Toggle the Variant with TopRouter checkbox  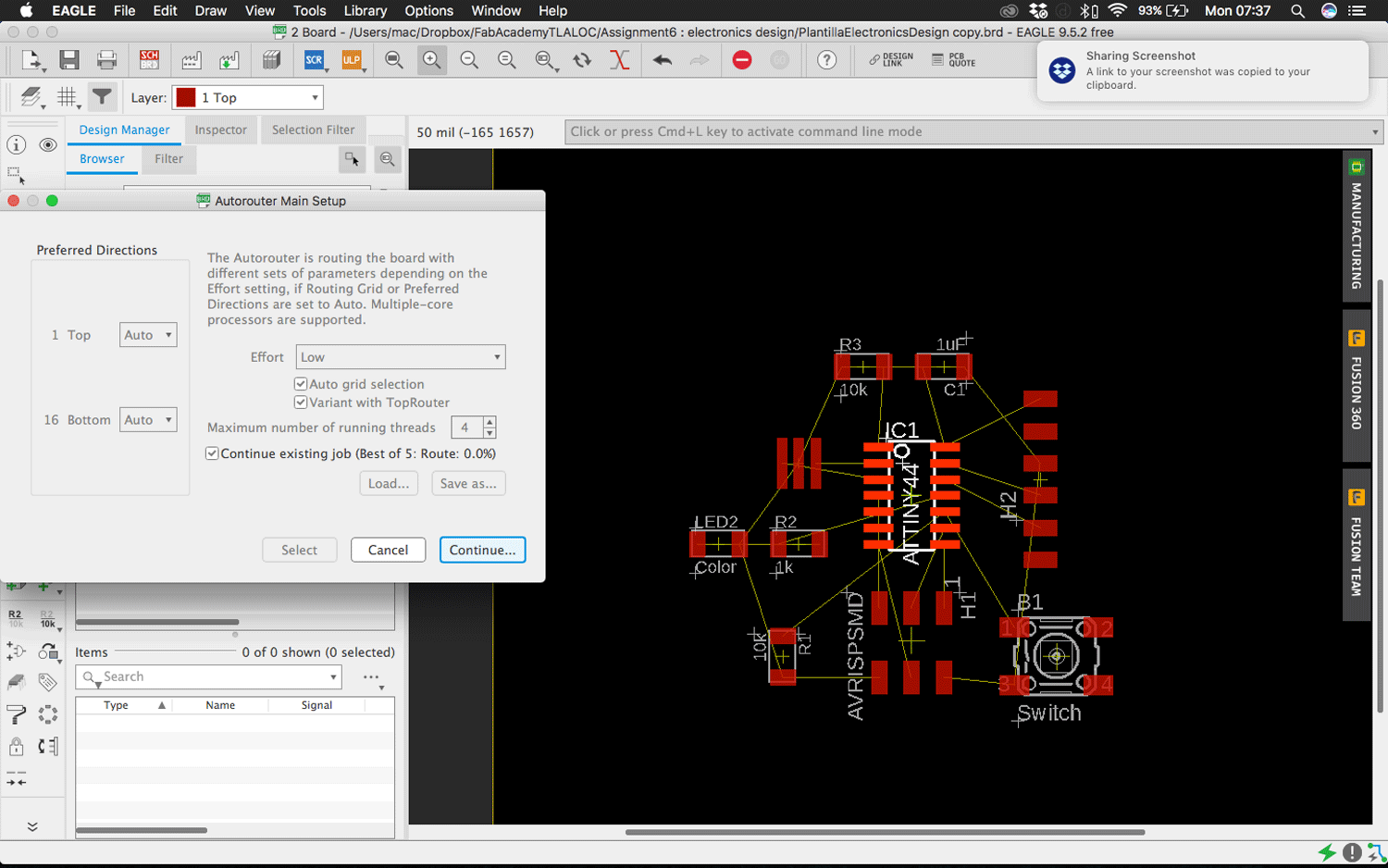point(301,403)
